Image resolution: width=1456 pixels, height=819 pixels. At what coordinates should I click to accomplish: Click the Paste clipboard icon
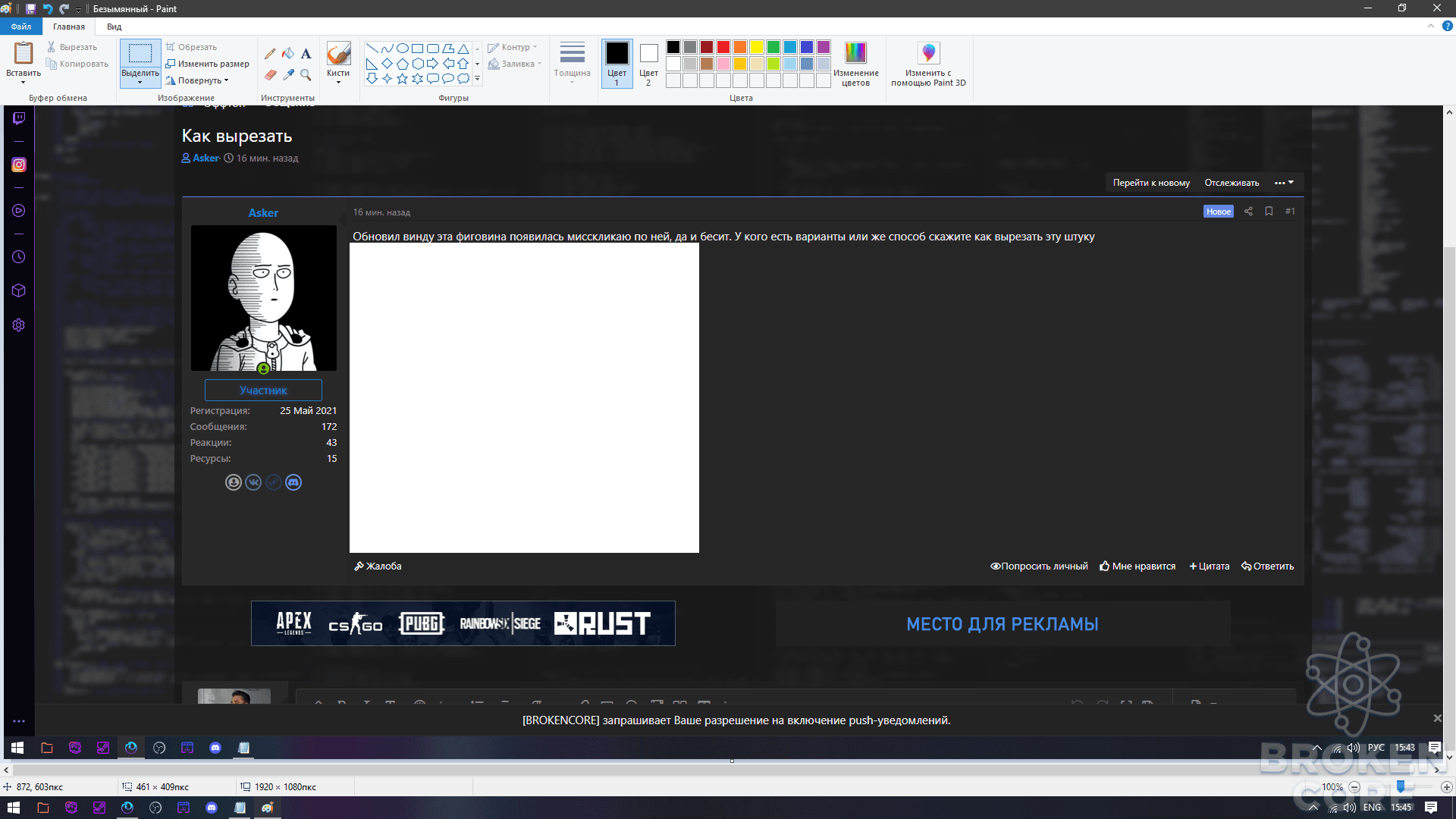pyautogui.click(x=24, y=53)
